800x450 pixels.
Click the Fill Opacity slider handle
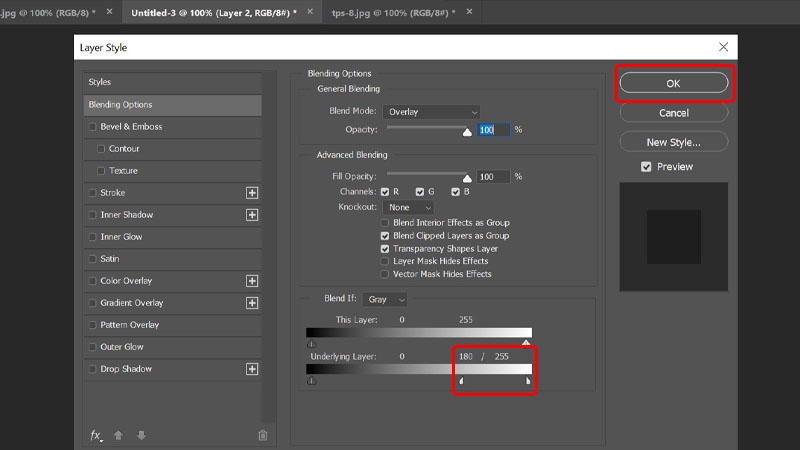click(x=467, y=178)
